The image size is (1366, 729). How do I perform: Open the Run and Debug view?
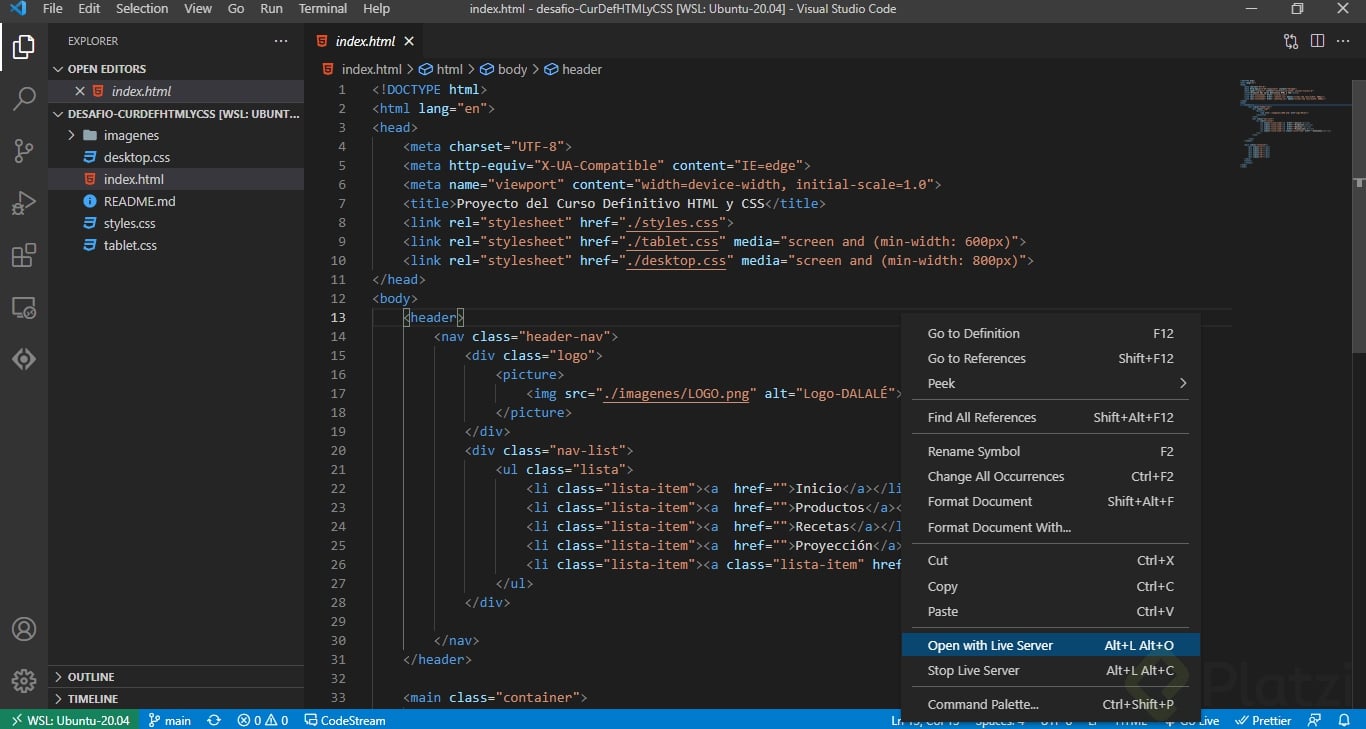[24, 203]
